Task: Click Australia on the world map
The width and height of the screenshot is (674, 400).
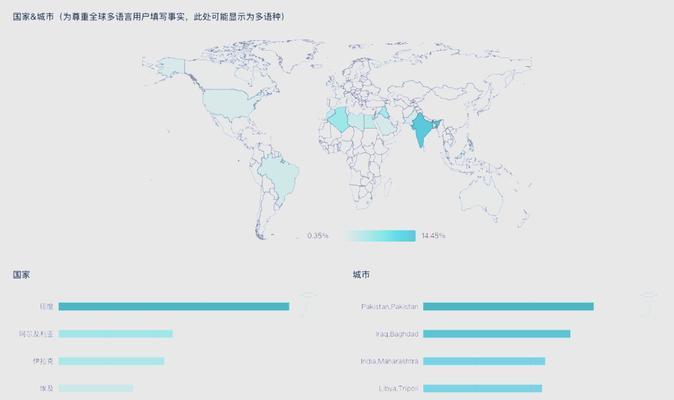Action: (x=481, y=197)
